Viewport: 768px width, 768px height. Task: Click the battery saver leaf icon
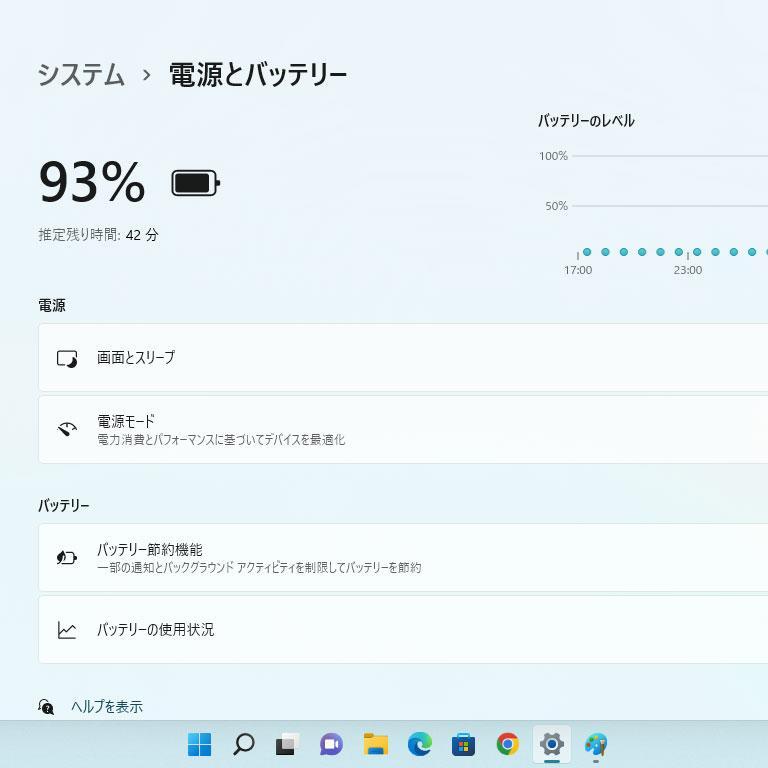[67, 557]
